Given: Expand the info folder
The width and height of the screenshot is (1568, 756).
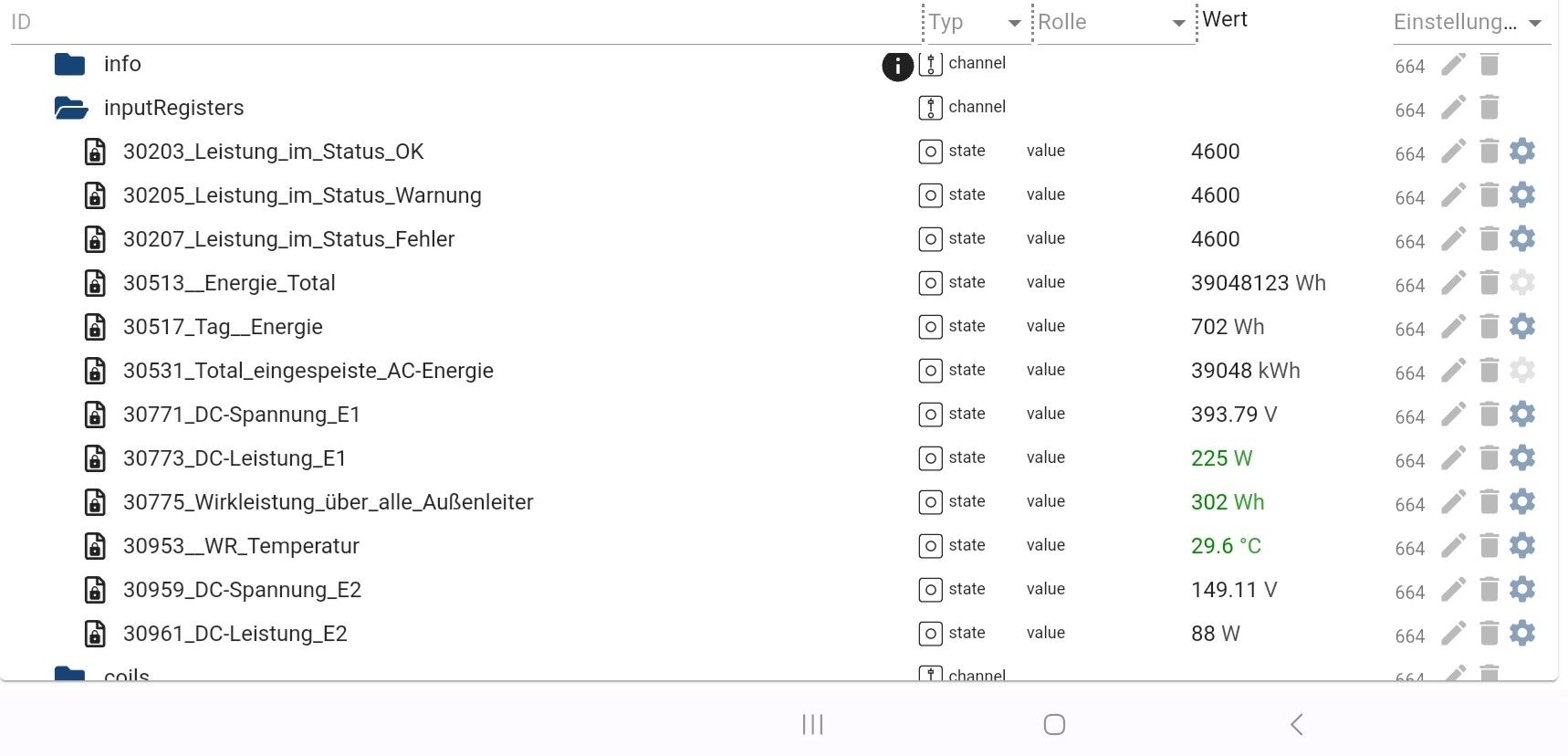Looking at the screenshot, I should [x=69, y=64].
